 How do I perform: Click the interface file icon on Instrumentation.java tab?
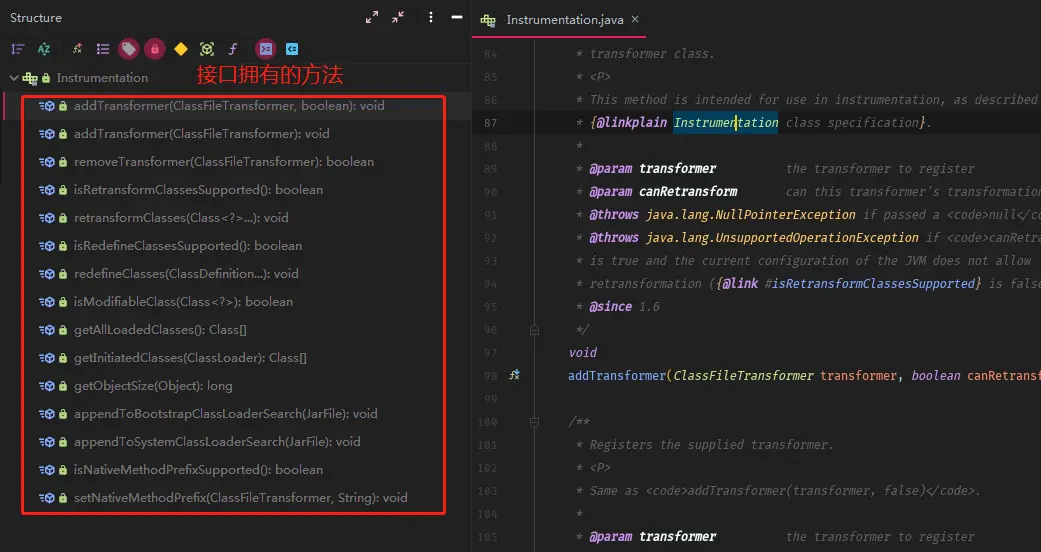point(489,20)
